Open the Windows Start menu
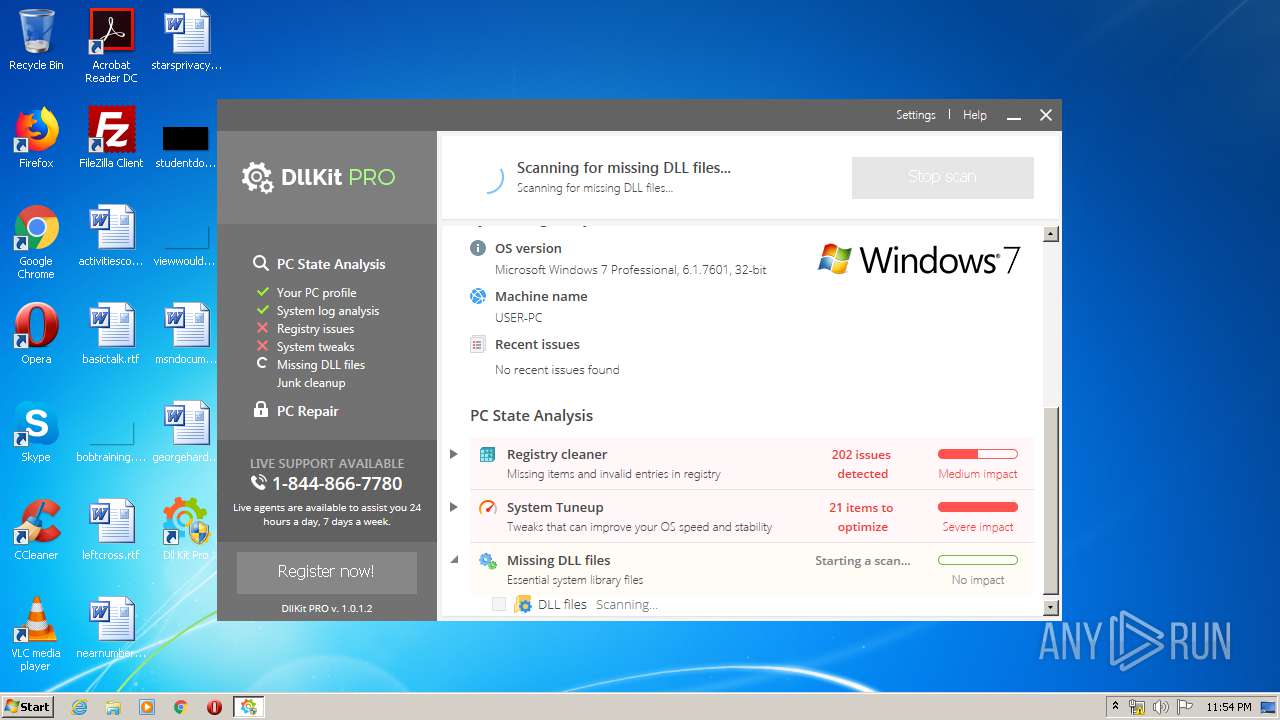Viewport: 1280px width, 720px height. click(27, 707)
